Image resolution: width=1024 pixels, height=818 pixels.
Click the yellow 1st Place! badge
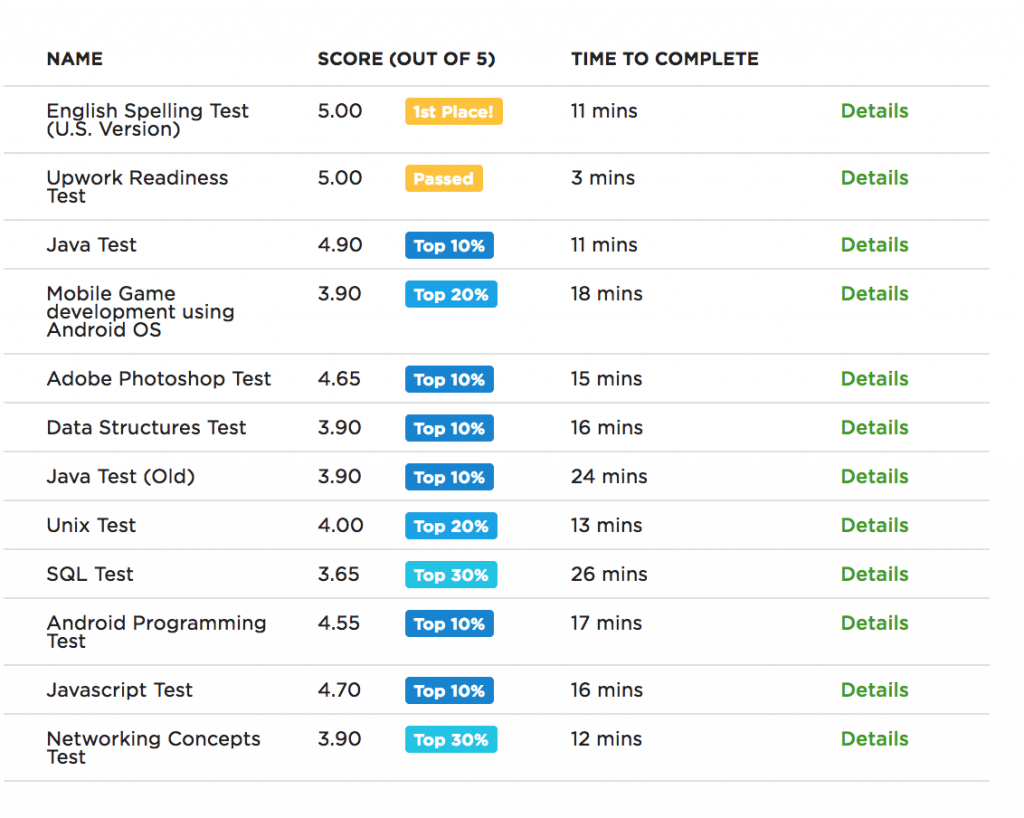click(x=453, y=112)
